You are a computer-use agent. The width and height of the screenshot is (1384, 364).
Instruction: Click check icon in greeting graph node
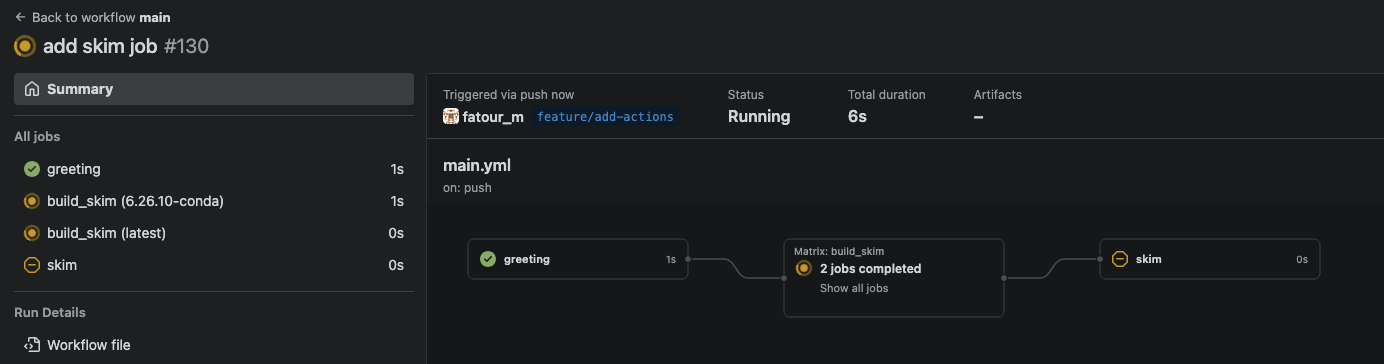tap(488, 259)
